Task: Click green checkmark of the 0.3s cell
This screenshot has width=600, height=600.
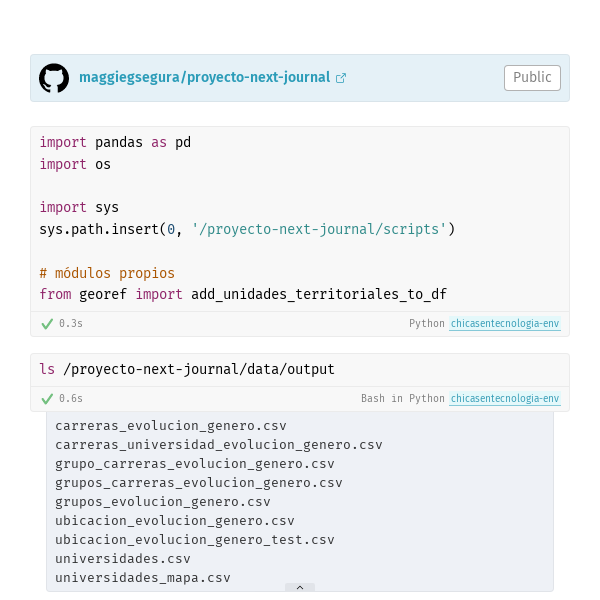Action: [x=47, y=324]
